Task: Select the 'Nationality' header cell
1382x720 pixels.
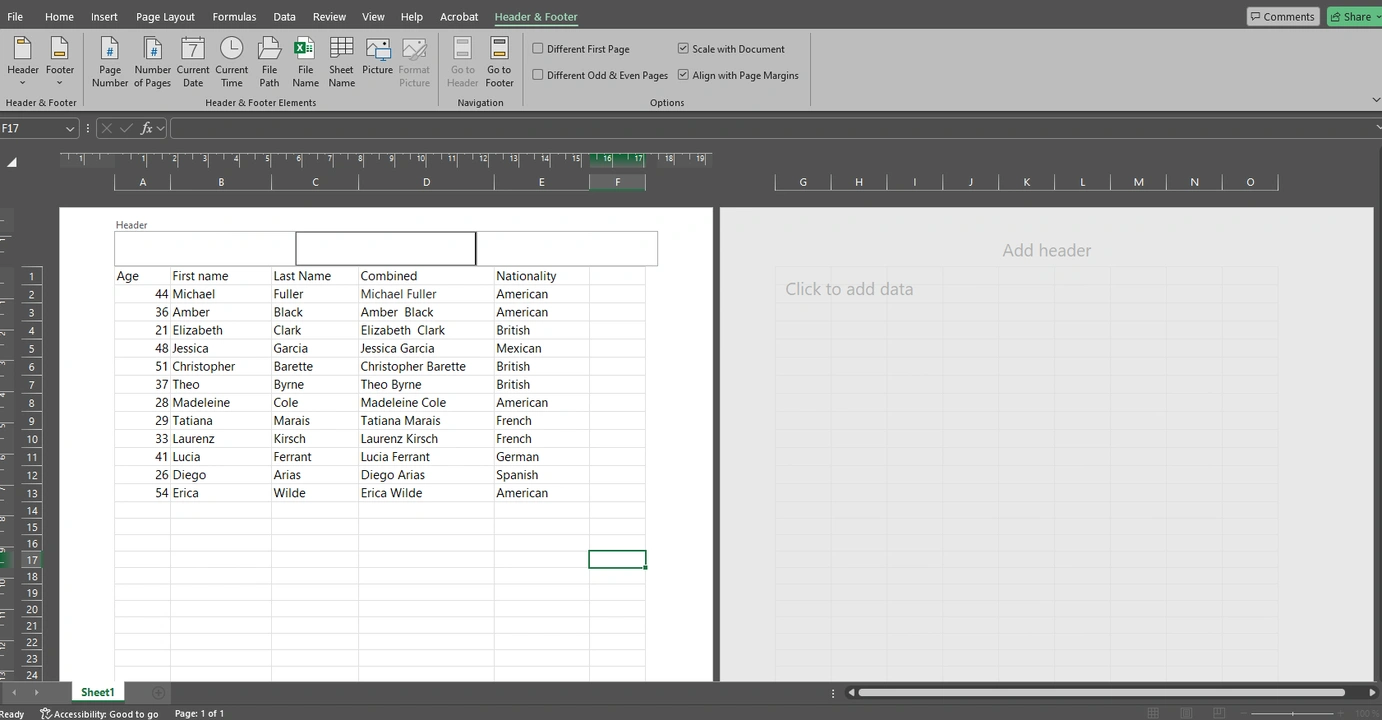Action: click(x=541, y=276)
